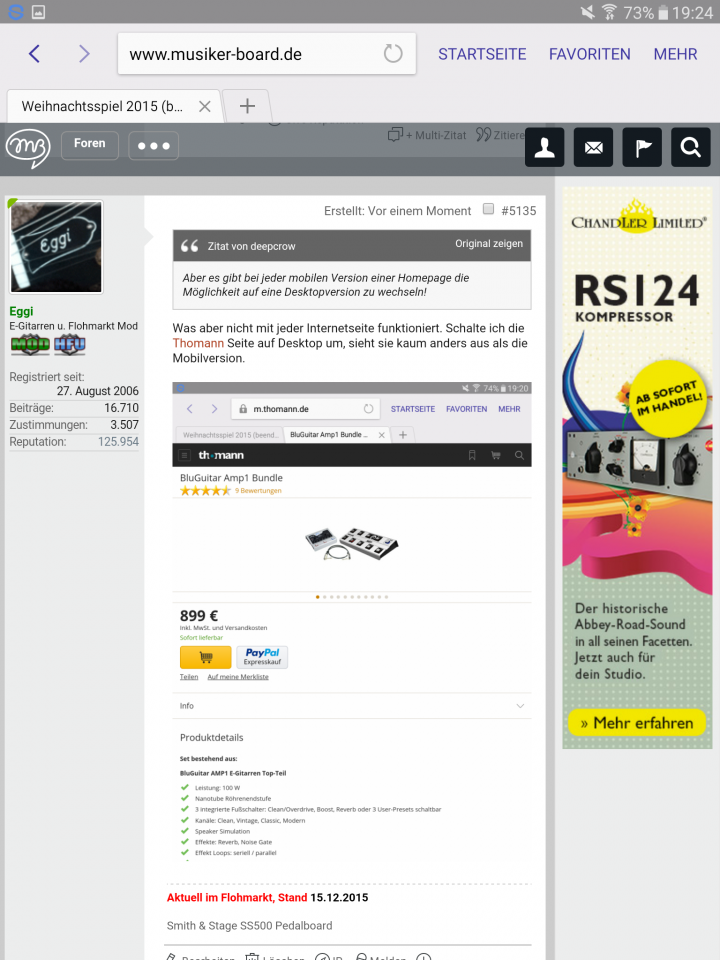Open the messages envelope icon
The height and width of the screenshot is (960, 720).
593,148
